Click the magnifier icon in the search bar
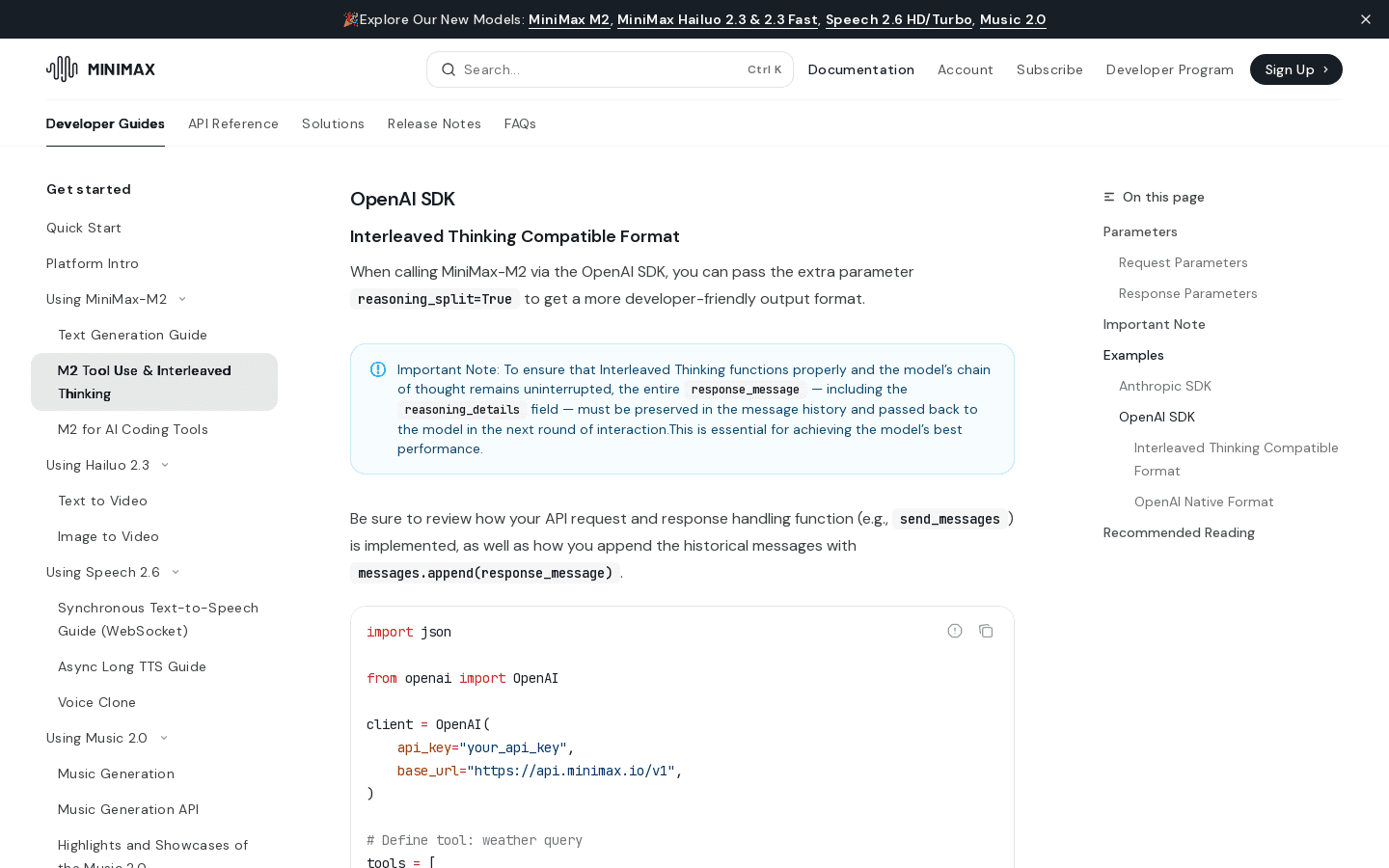Image resolution: width=1389 pixels, height=868 pixels. [449, 69]
